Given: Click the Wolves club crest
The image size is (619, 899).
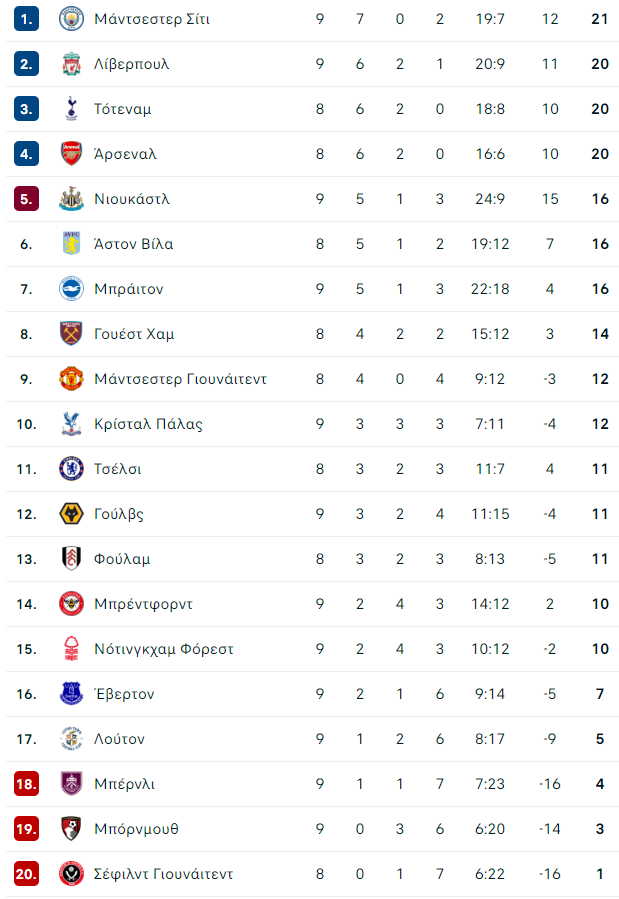Looking at the screenshot, I should 72,514.
